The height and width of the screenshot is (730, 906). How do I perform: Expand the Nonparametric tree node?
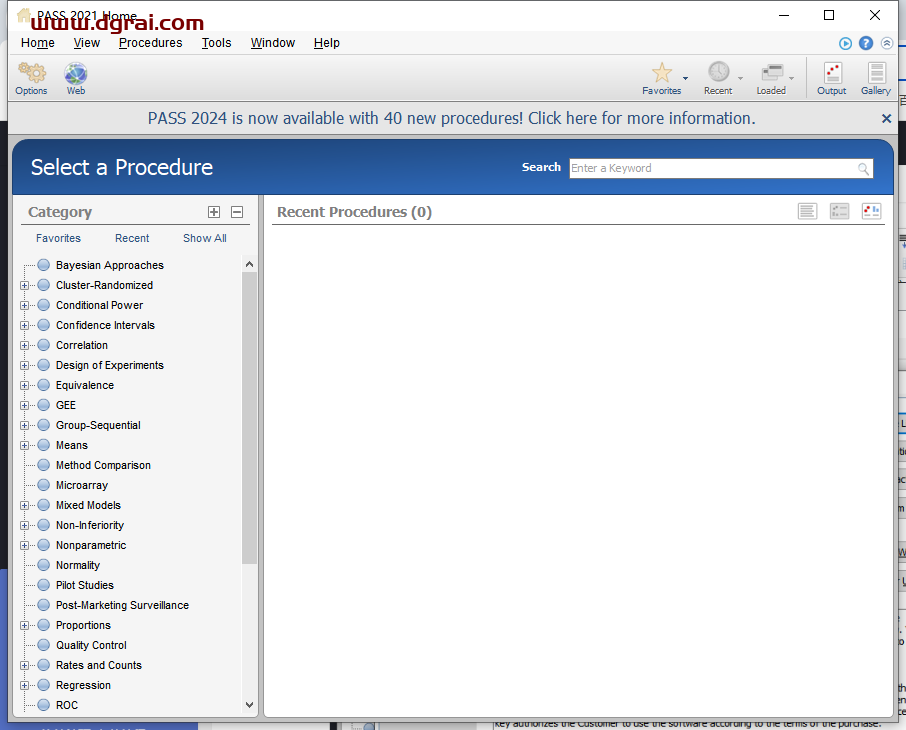tap(24, 546)
